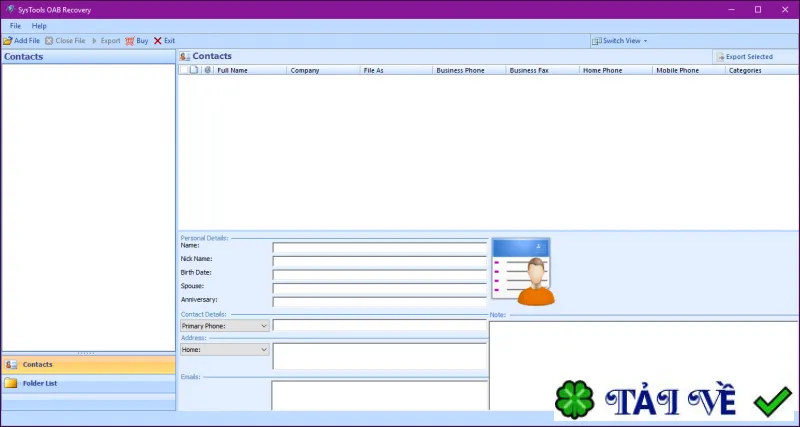Click the Exit label in toolbar

(x=169, y=41)
